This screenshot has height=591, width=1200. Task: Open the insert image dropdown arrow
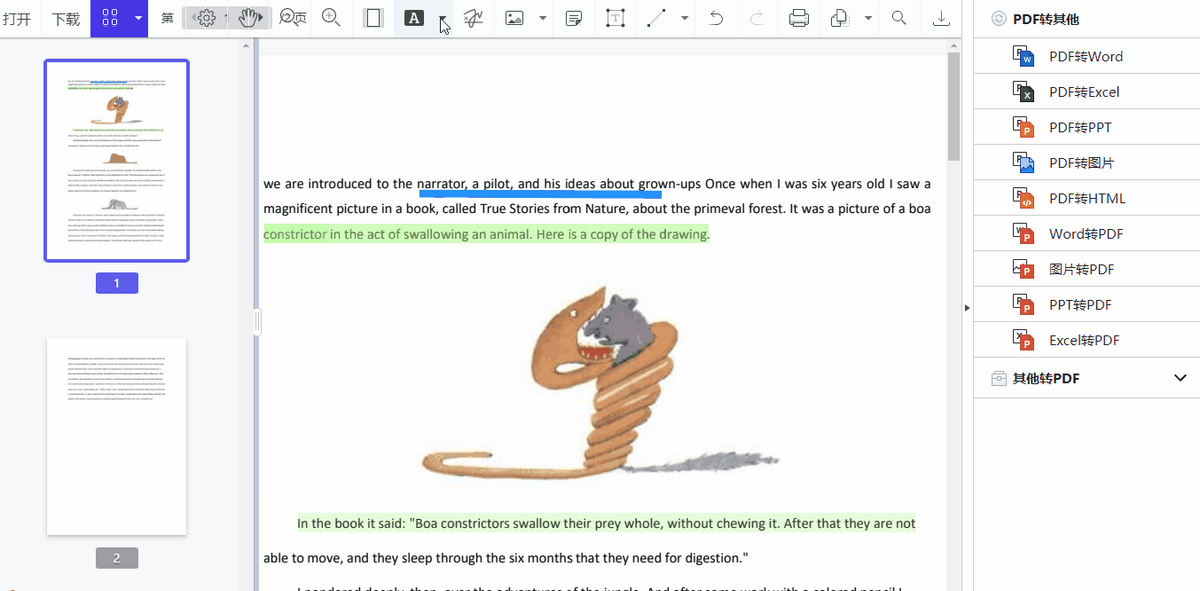[543, 18]
